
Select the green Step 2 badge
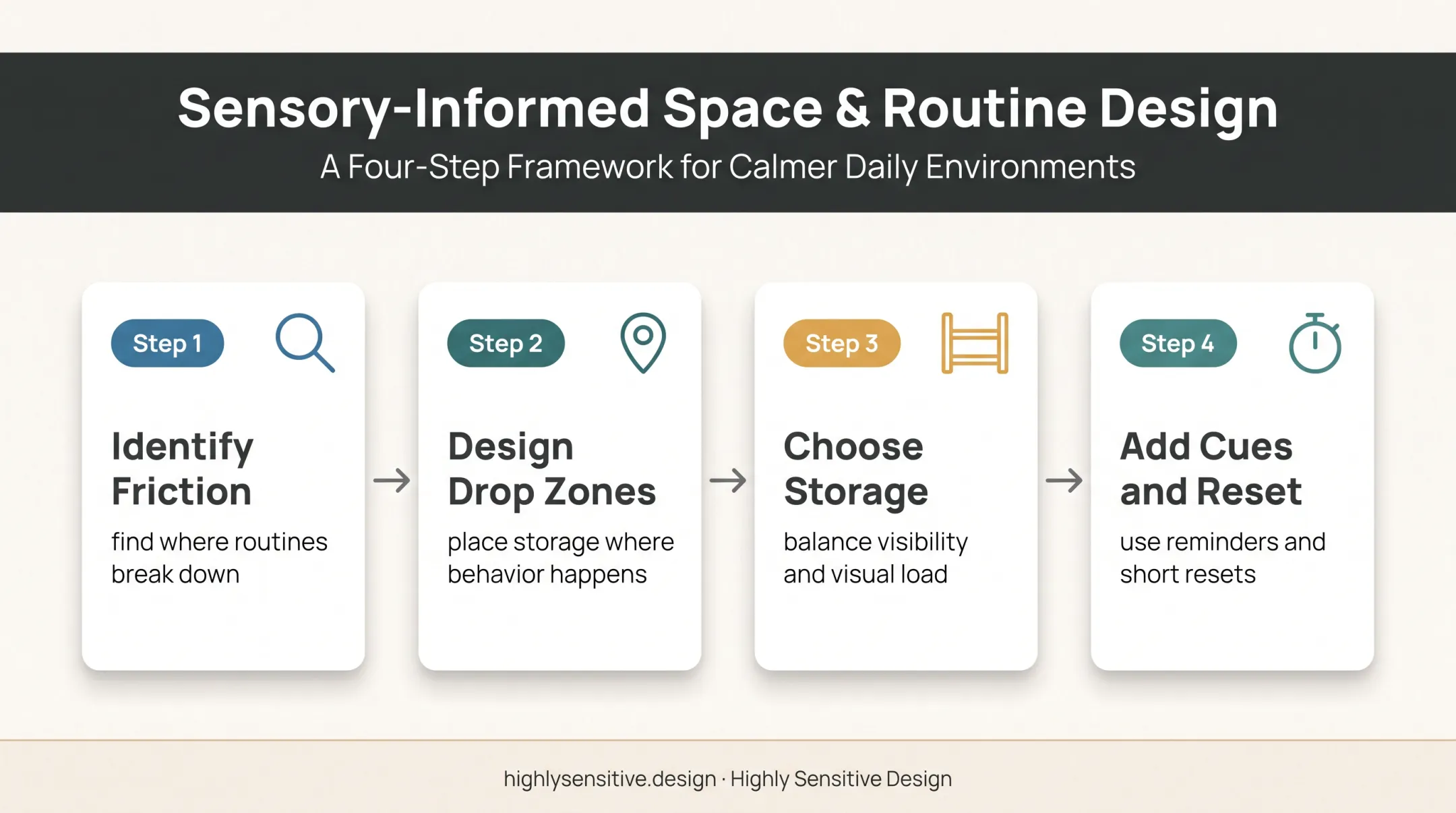[506, 343]
